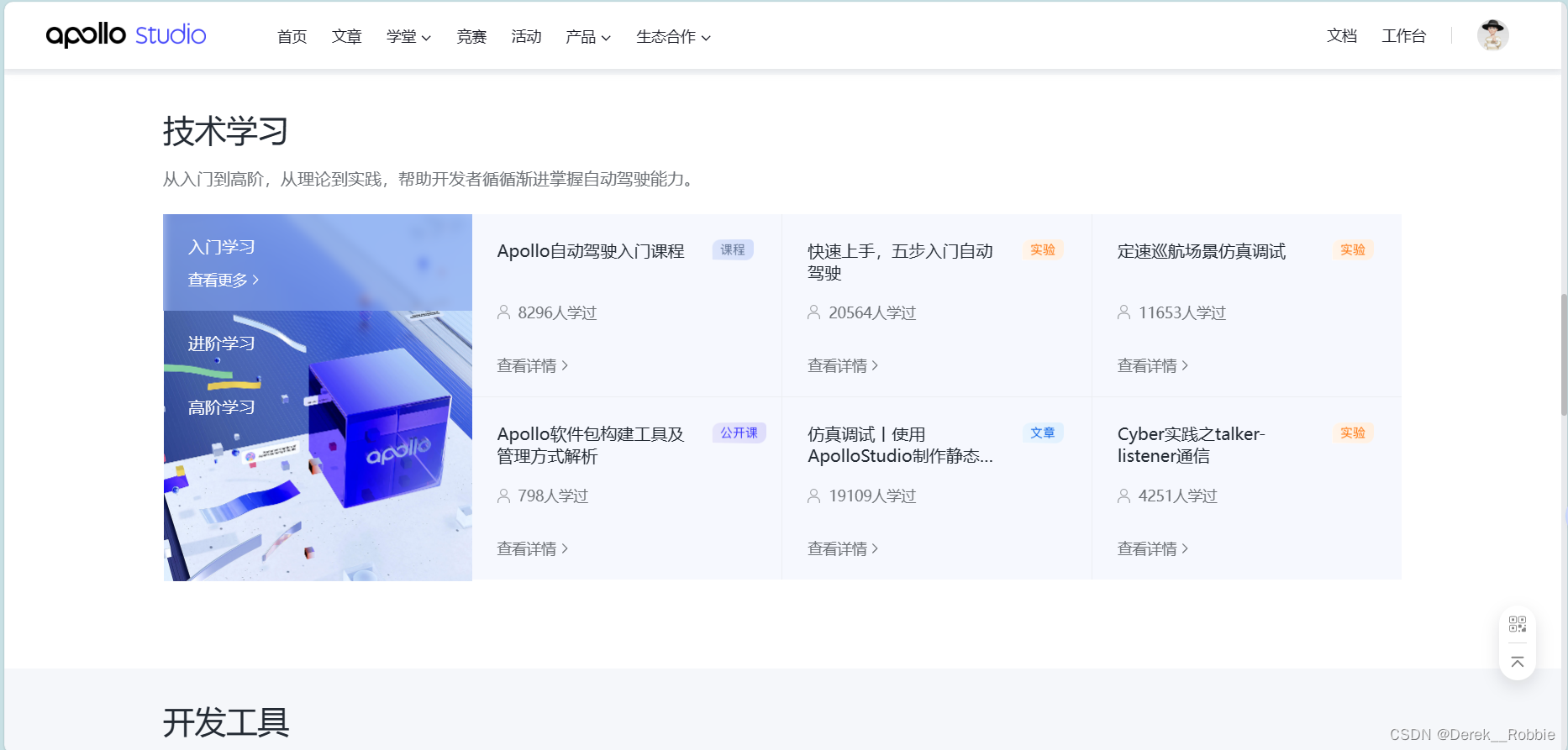Viewport: 1568px width, 750px height.
Task: Expand the 产品 dropdown menu
Action: tap(588, 36)
